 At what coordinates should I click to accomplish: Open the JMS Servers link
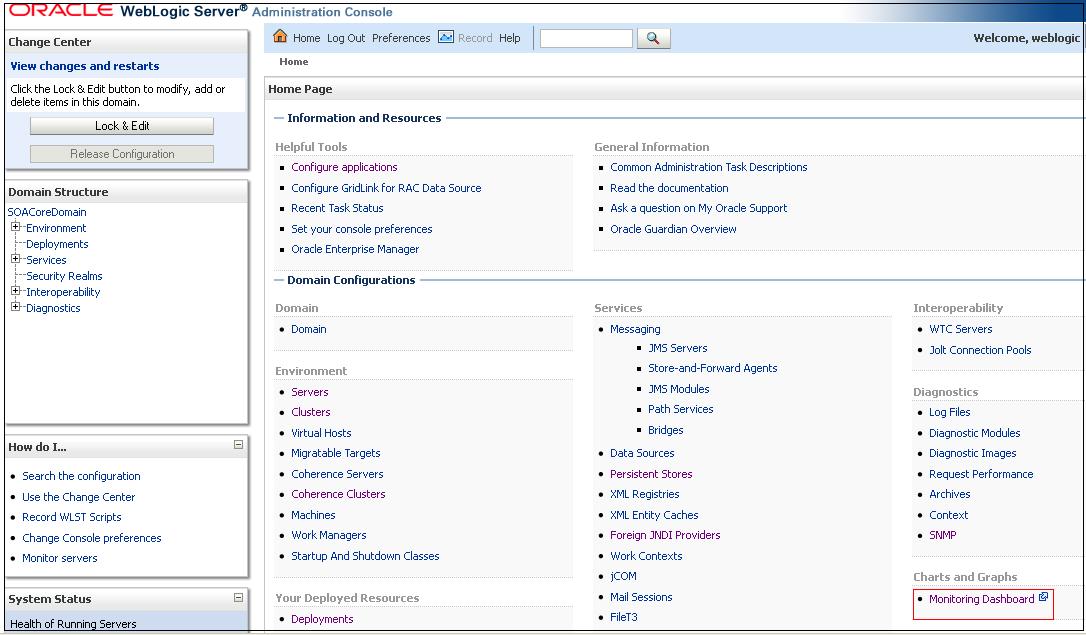pos(676,348)
